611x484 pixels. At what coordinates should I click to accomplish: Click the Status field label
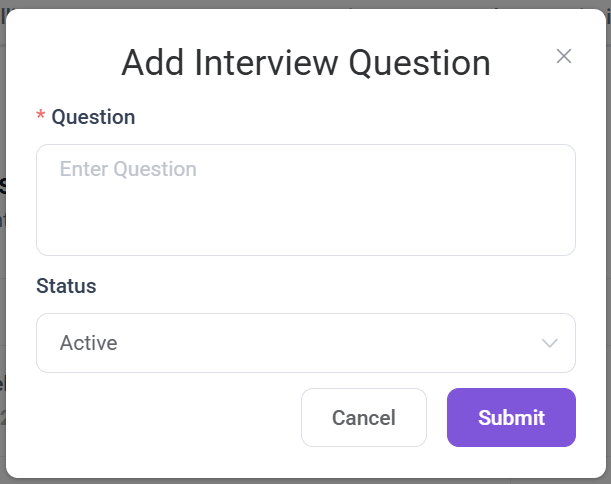66,286
